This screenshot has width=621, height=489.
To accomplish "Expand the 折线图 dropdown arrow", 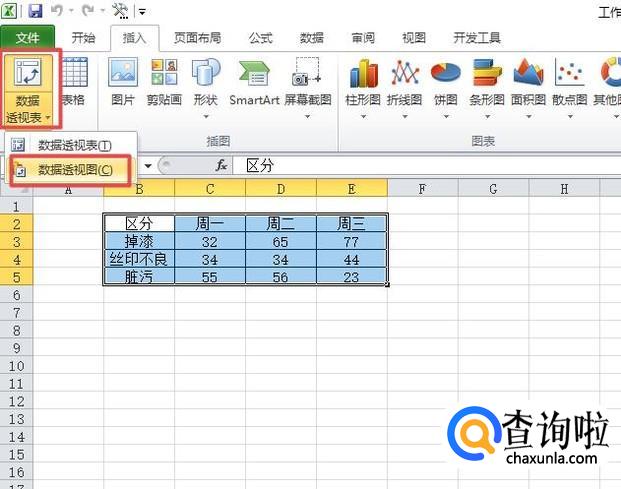I will tap(405, 116).
